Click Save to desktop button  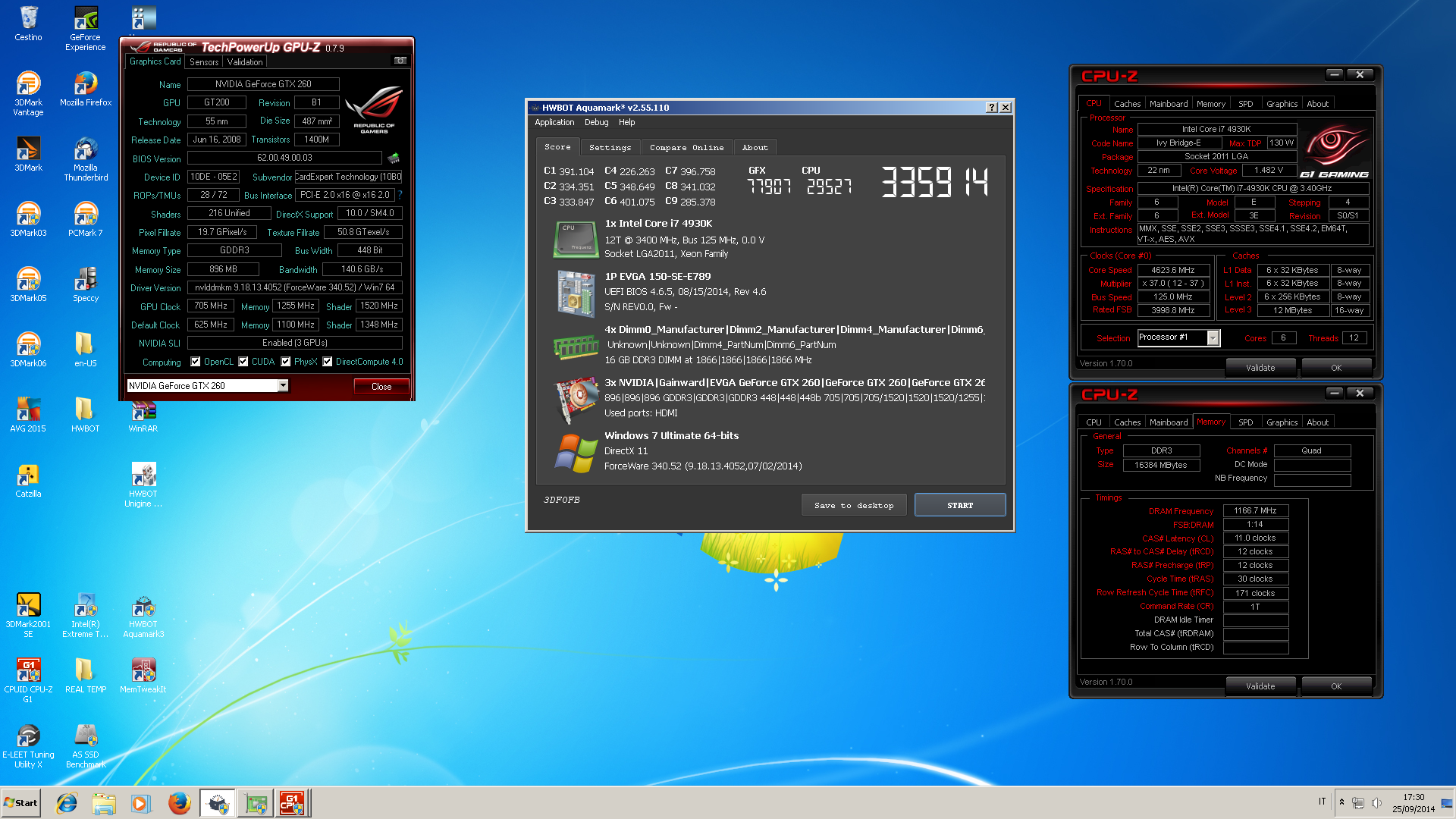(x=854, y=505)
